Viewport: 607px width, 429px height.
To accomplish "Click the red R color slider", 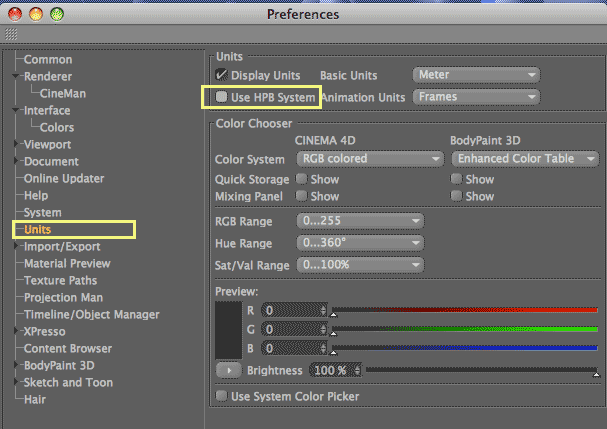I will (465, 310).
